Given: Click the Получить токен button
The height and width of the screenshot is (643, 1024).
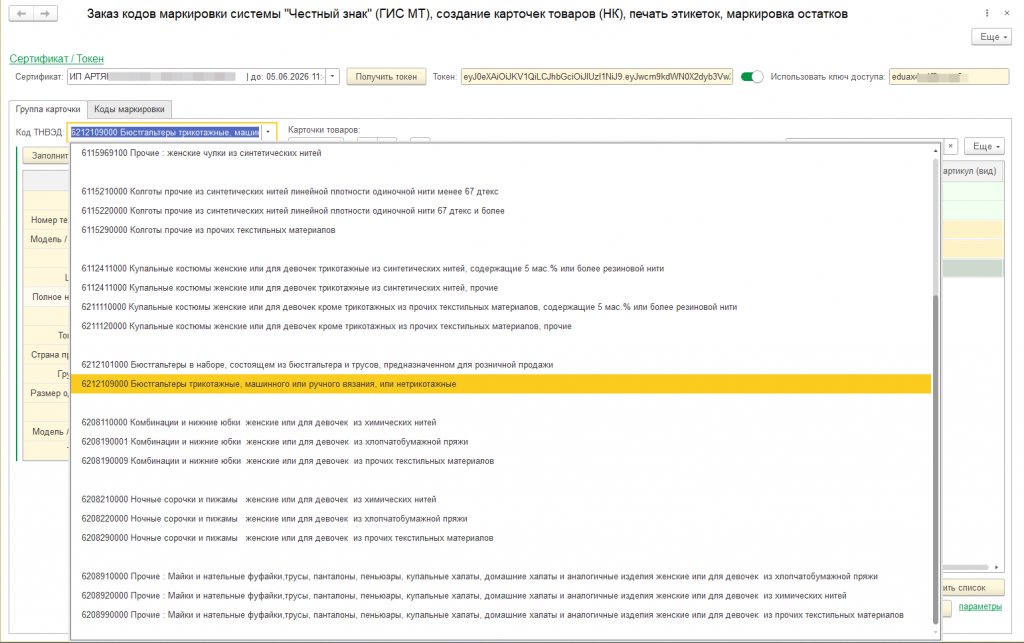Looking at the screenshot, I should point(386,76).
